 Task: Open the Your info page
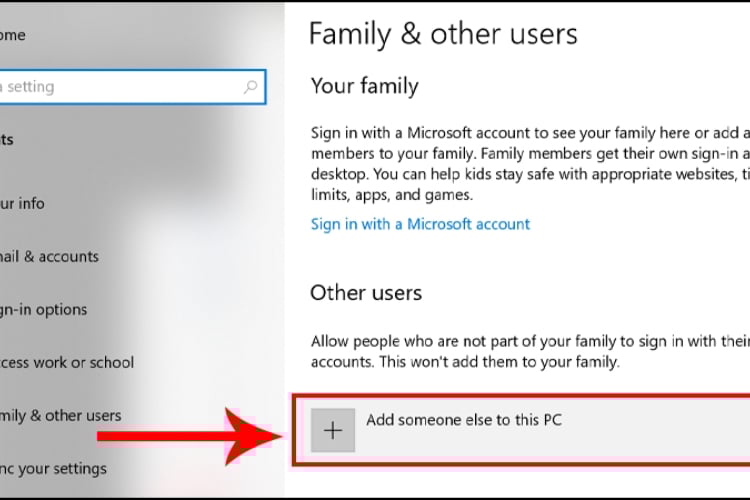23,203
